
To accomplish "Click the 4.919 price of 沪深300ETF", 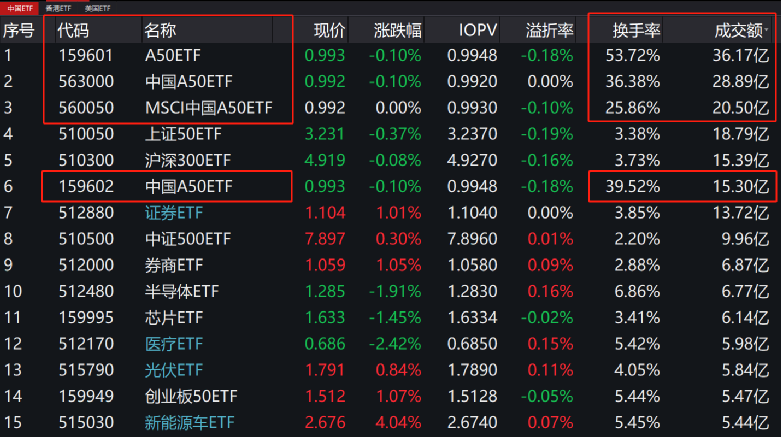I will click(325, 160).
